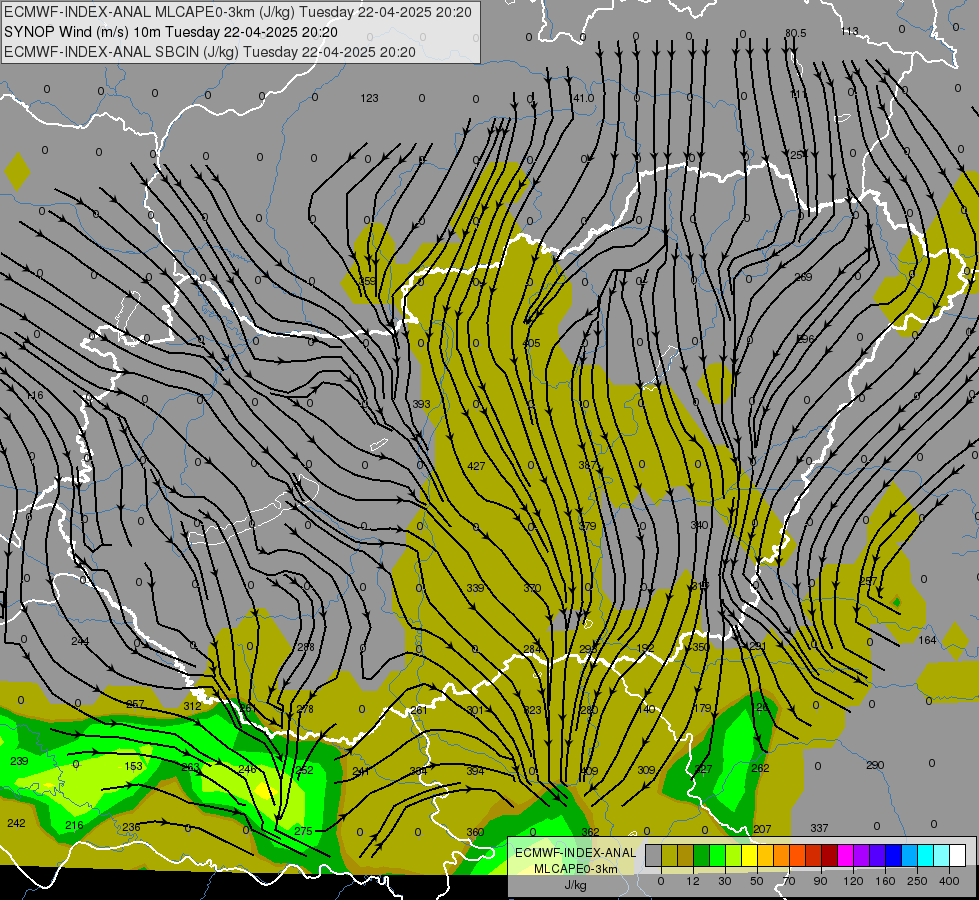Click the map value '405'

click(x=531, y=344)
